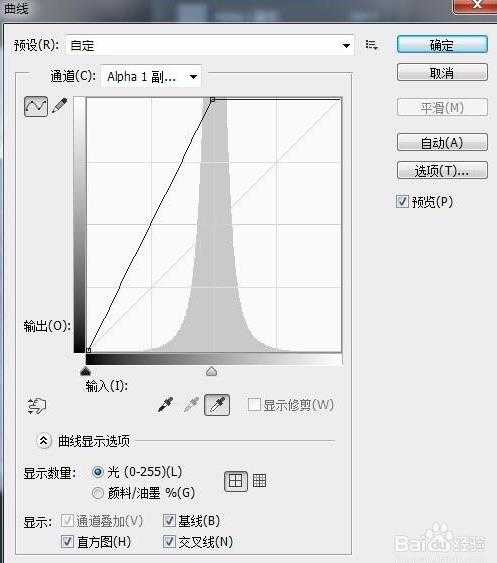This screenshot has height=563, width=497.
Task: Open 选项(T)... options button
Action: point(442,171)
